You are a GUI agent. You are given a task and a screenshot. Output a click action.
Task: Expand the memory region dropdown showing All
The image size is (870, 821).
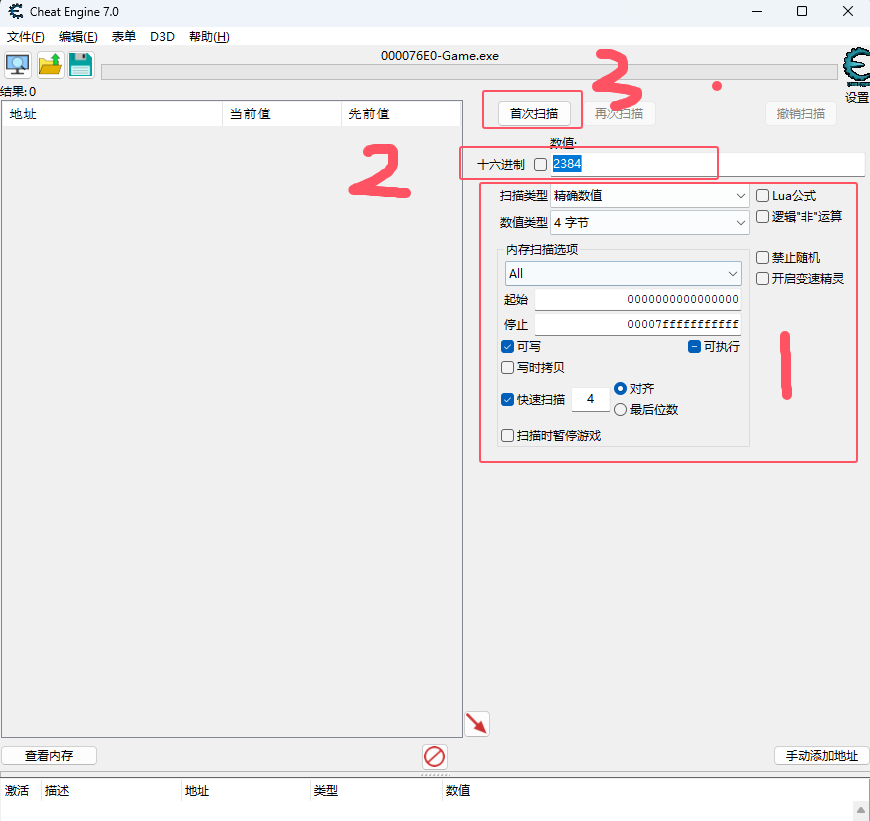tap(623, 273)
